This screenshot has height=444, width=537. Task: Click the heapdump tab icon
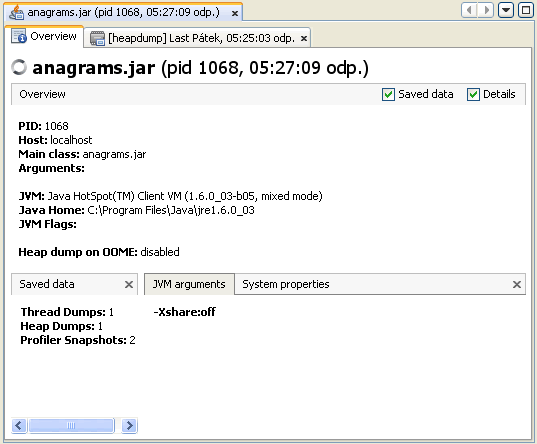click(97, 38)
